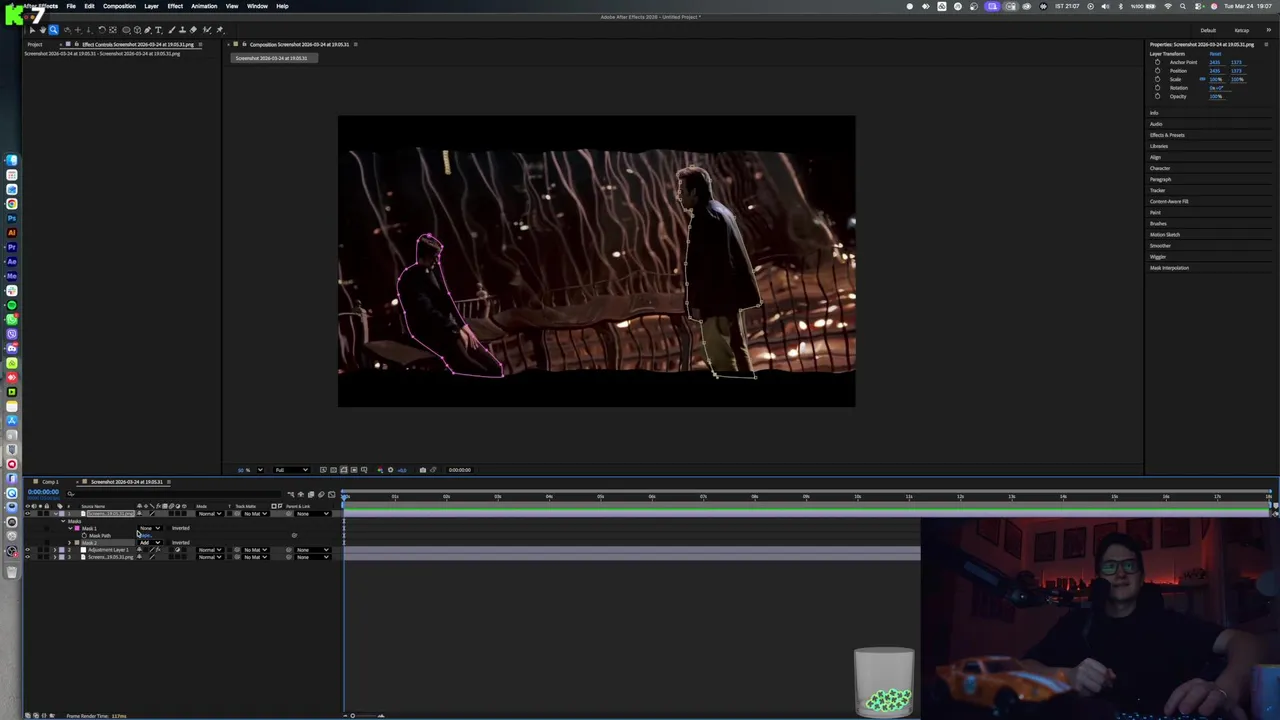Select the Puppet Pin tool
Screen dimensions: 1280x720
[x=219, y=30]
